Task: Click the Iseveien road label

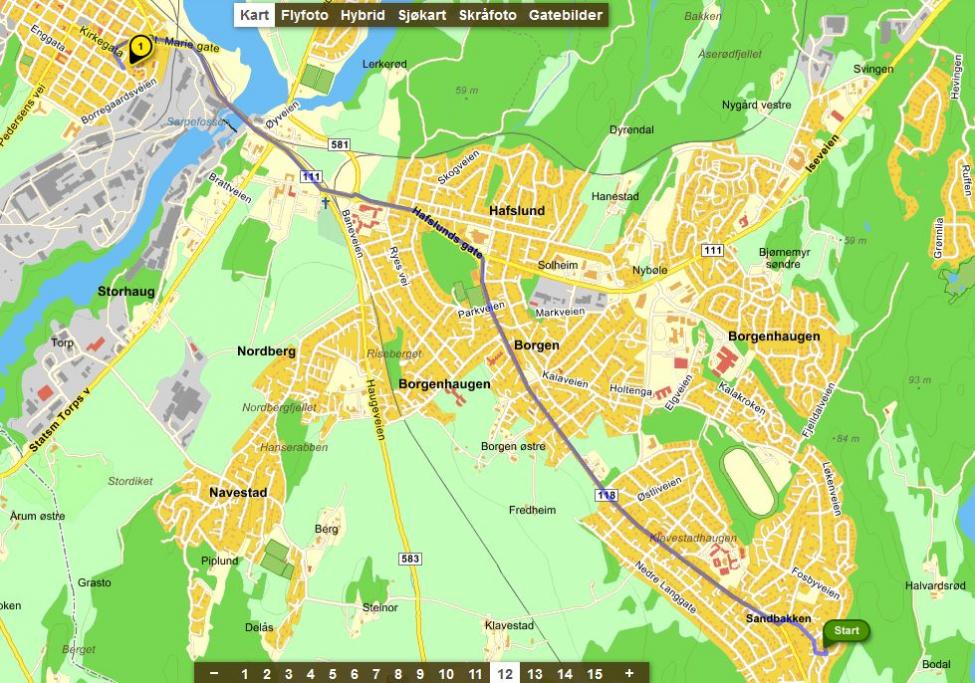Action: click(822, 153)
